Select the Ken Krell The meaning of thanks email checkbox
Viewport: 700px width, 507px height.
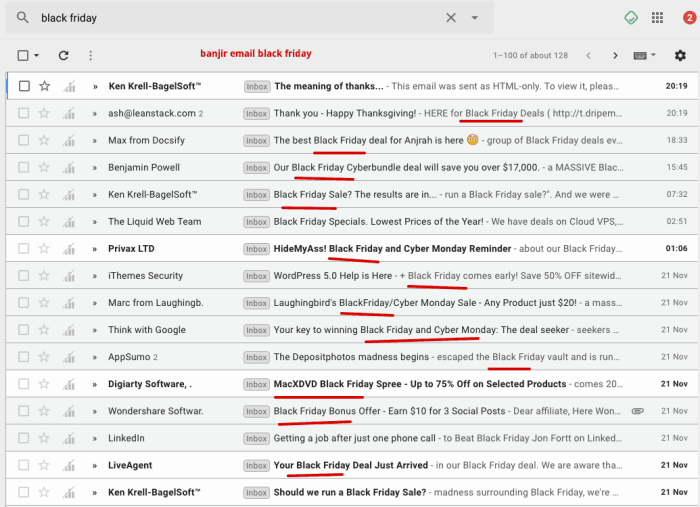point(24,86)
